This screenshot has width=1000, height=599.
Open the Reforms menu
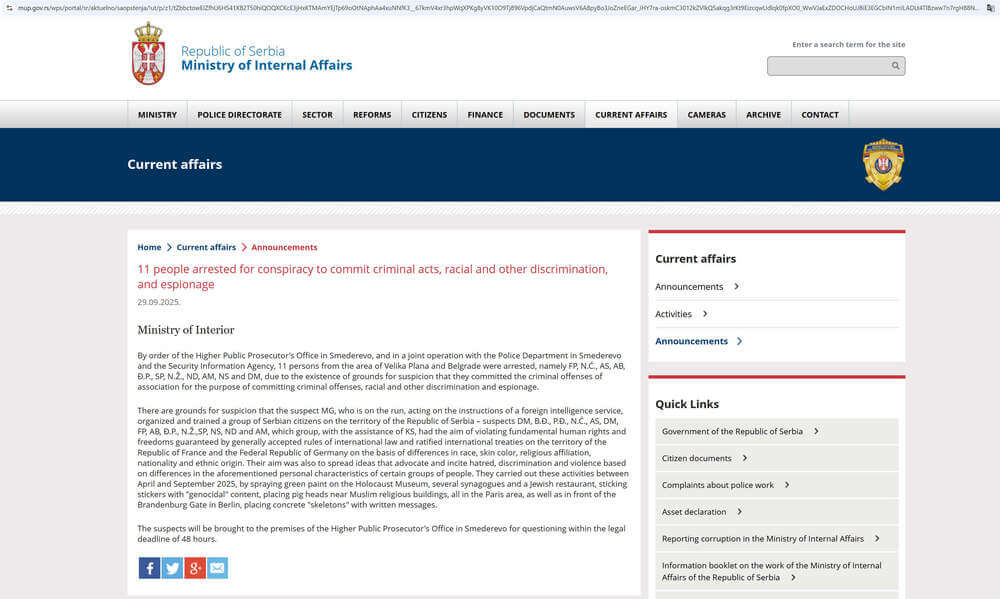coord(372,115)
